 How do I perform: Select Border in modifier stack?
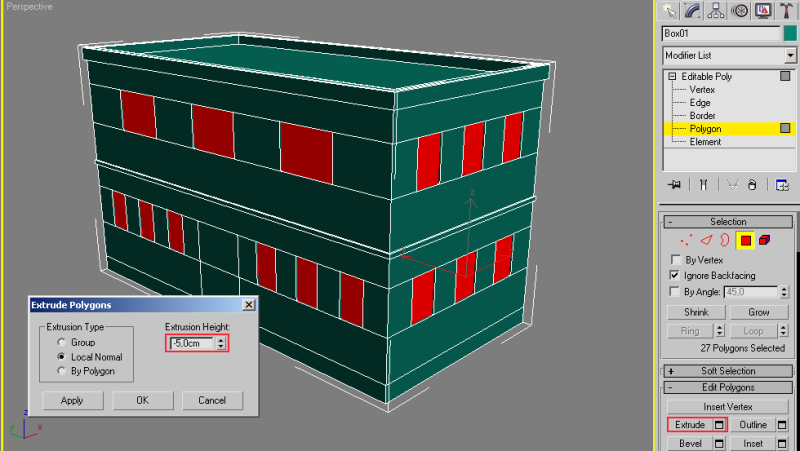click(703, 116)
